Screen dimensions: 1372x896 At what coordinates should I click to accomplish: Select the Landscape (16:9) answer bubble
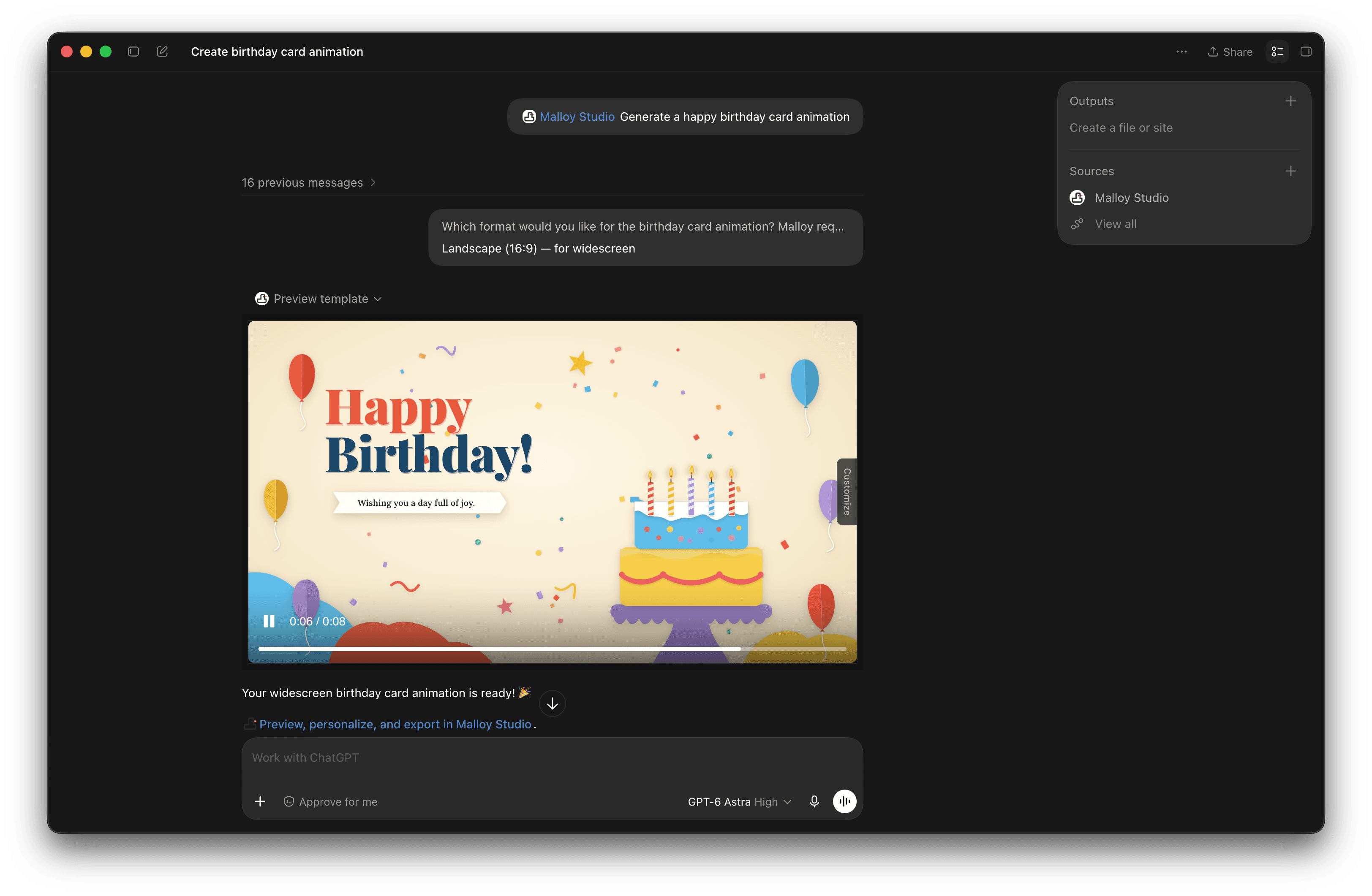coord(645,237)
